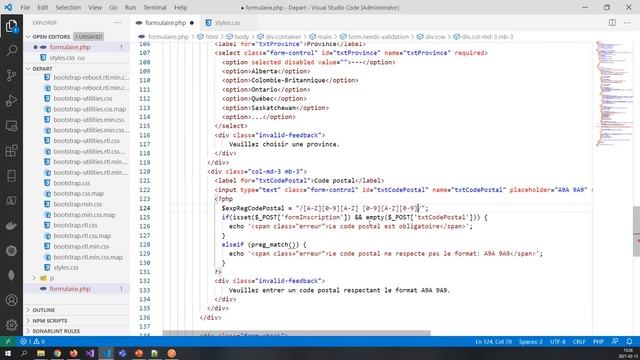The height and width of the screenshot is (360, 640).
Task: Open the Edit menu
Action: [x=42, y=7]
